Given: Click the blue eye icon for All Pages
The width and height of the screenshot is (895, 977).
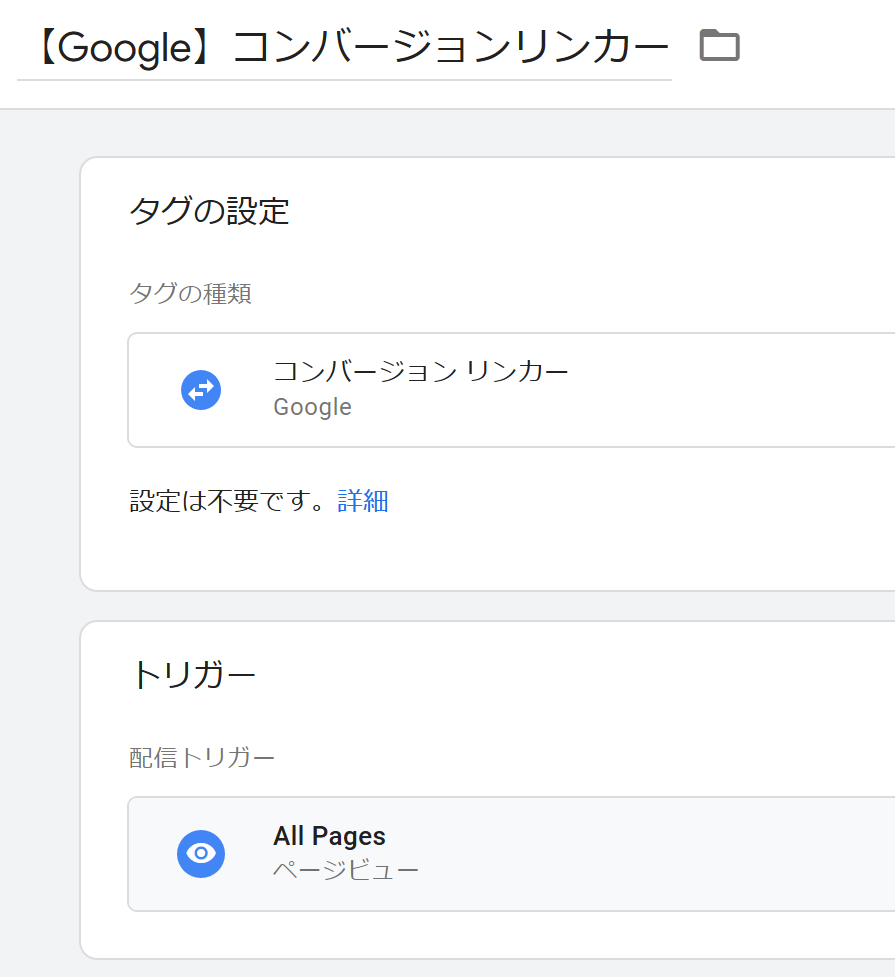Looking at the screenshot, I should tap(201, 854).
